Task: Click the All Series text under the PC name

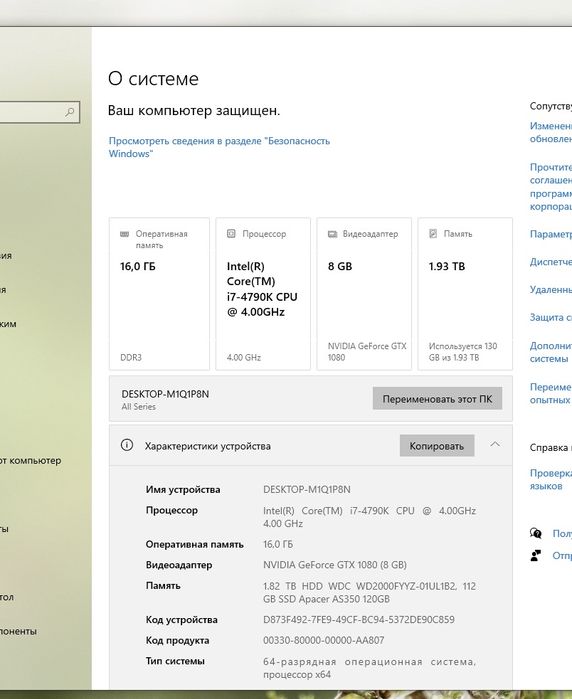Action: click(x=139, y=407)
